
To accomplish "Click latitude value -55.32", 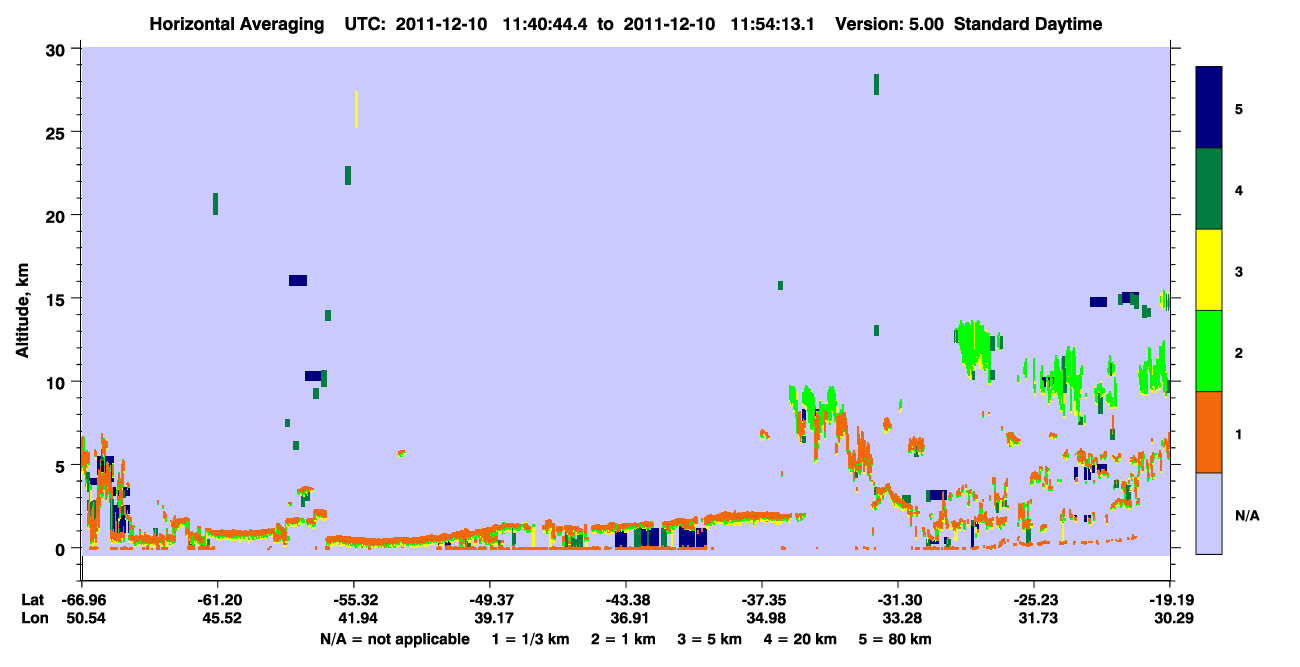I will pos(353,600).
